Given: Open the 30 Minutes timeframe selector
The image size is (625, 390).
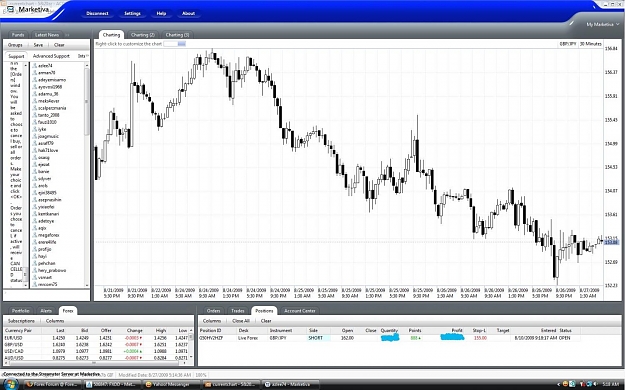Looking at the screenshot, I should tap(590, 44).
